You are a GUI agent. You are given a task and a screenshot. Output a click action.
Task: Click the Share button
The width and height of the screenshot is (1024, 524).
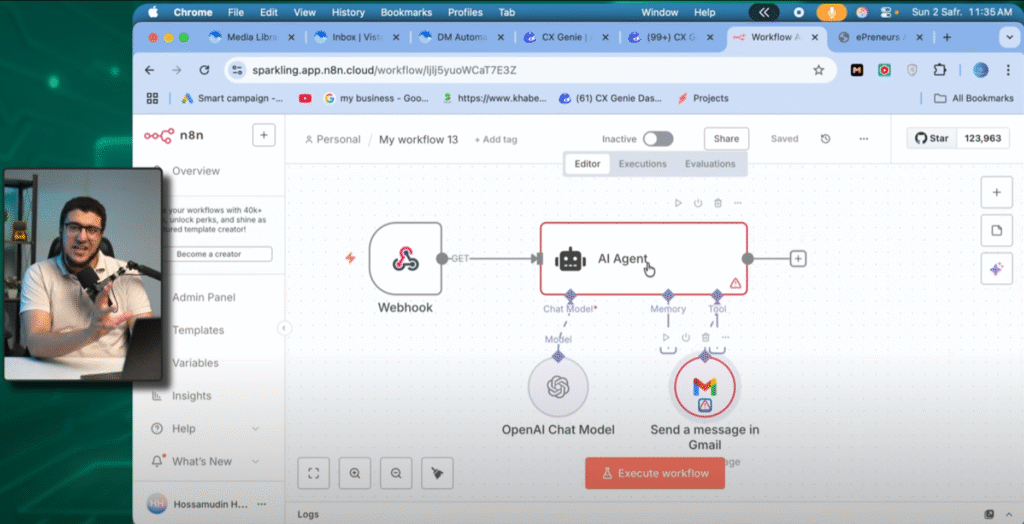(726, 139)
